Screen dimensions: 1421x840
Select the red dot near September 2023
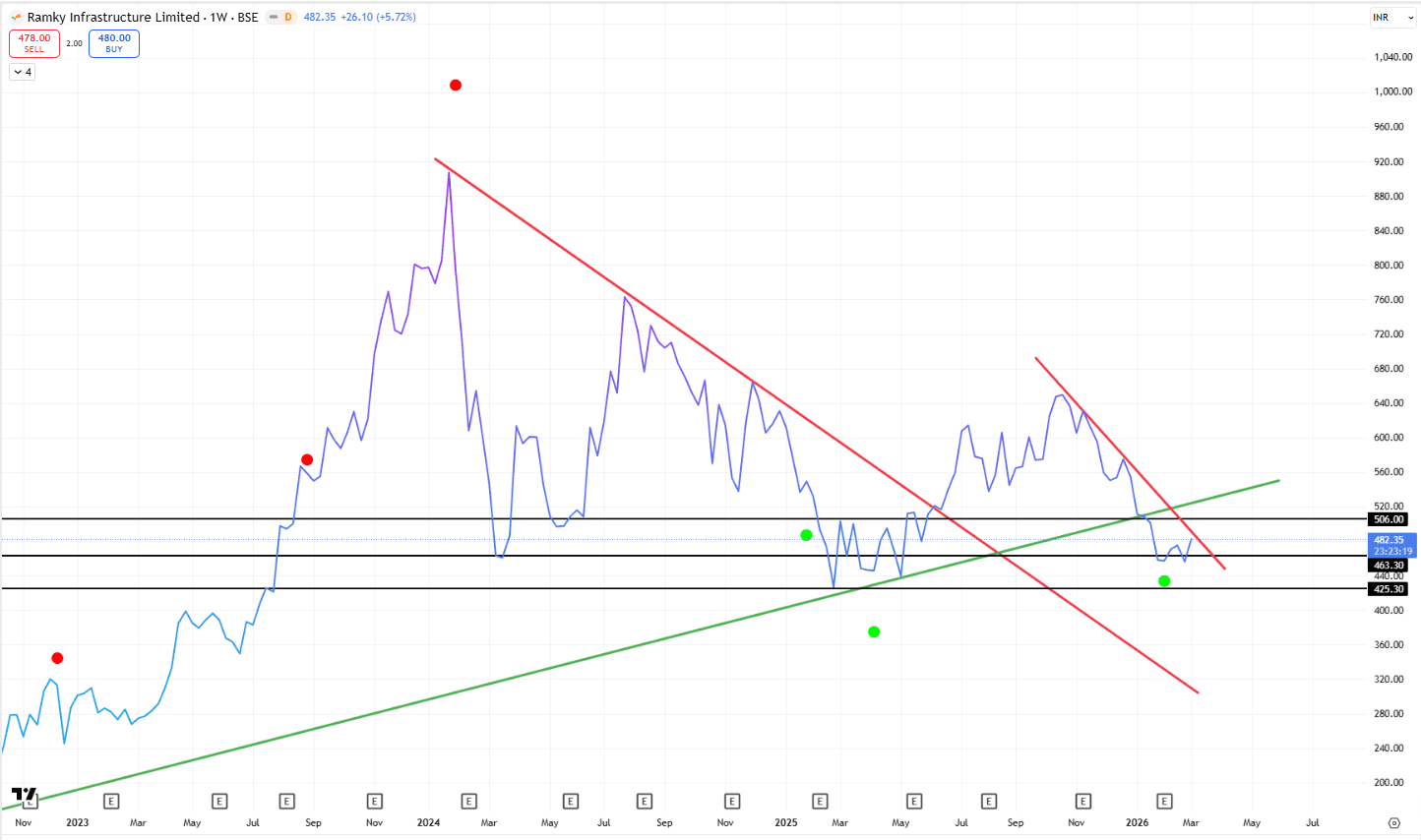pyautogui.click(x=307, y=460)
